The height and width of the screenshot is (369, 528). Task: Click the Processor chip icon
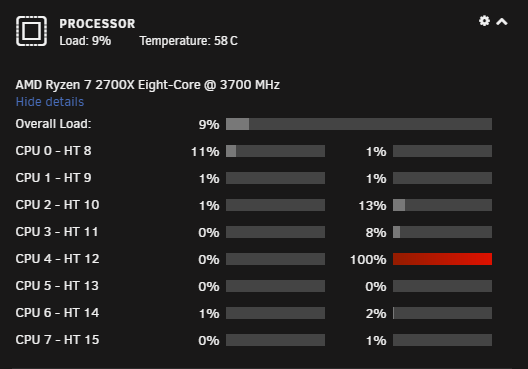tap(31, 31)
